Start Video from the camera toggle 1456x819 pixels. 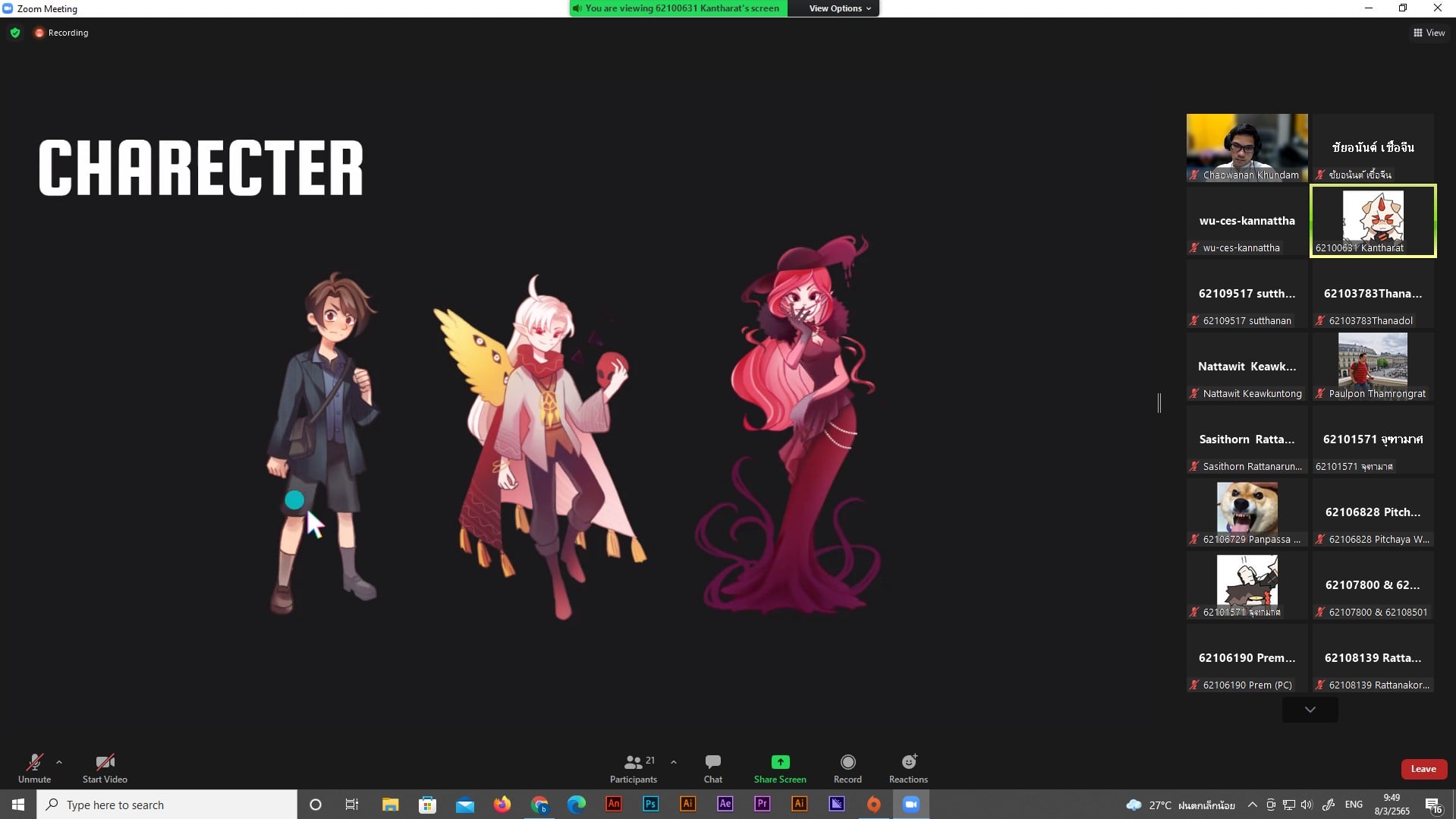coord(105,767)
